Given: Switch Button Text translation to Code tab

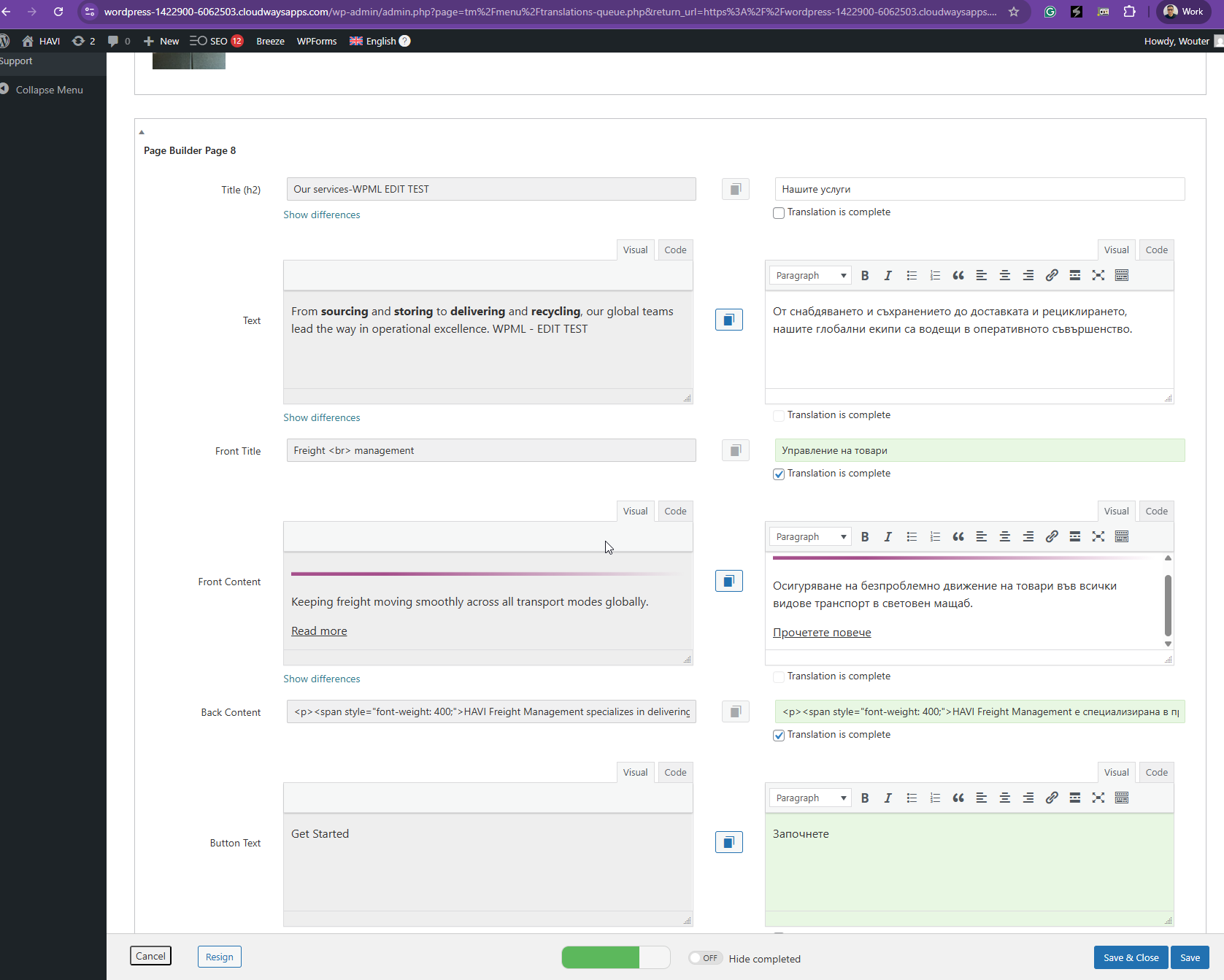Looking at the screenshot, I should pyautogui.click(x=1157, y=772).
